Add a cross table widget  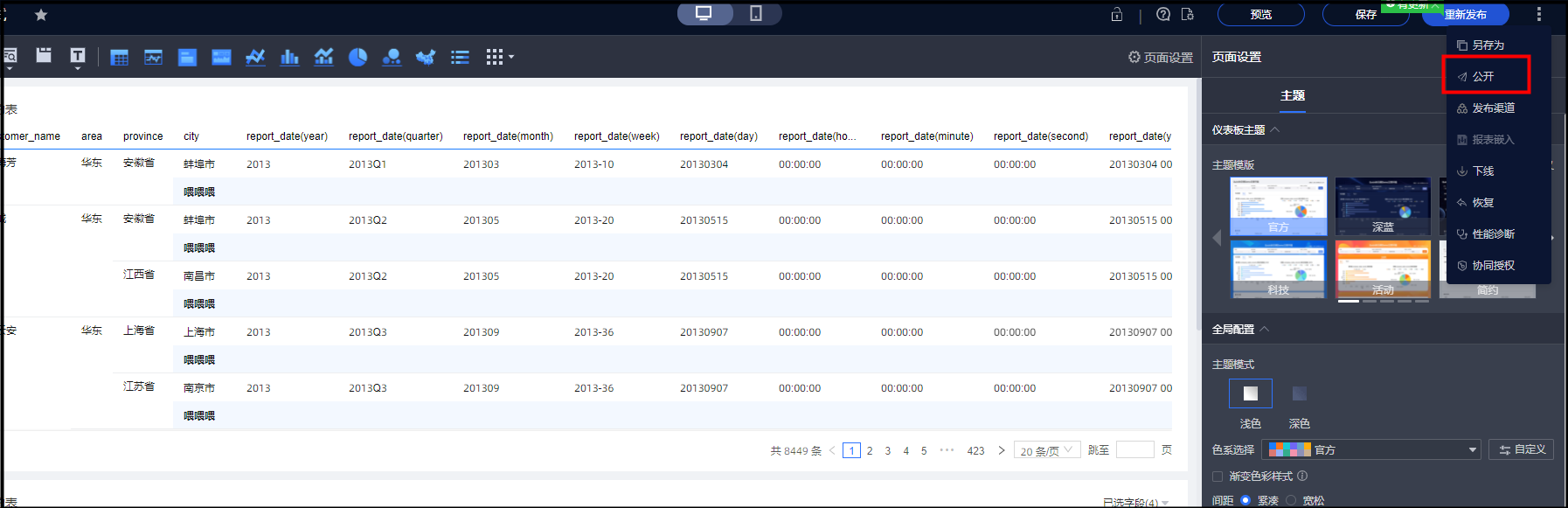coord(120,58)
